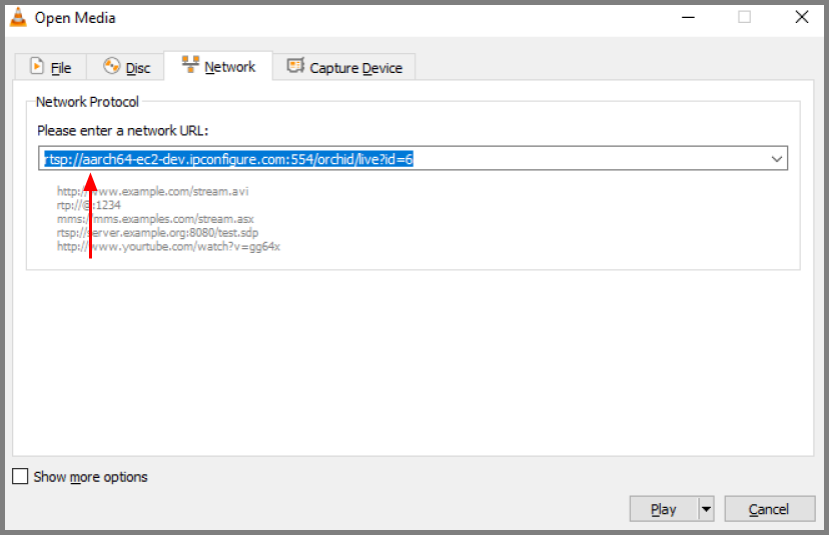Viewport: 829px width, 535px height.
Task: Expand the network URL history dropdown
Action: coord(777,159)
